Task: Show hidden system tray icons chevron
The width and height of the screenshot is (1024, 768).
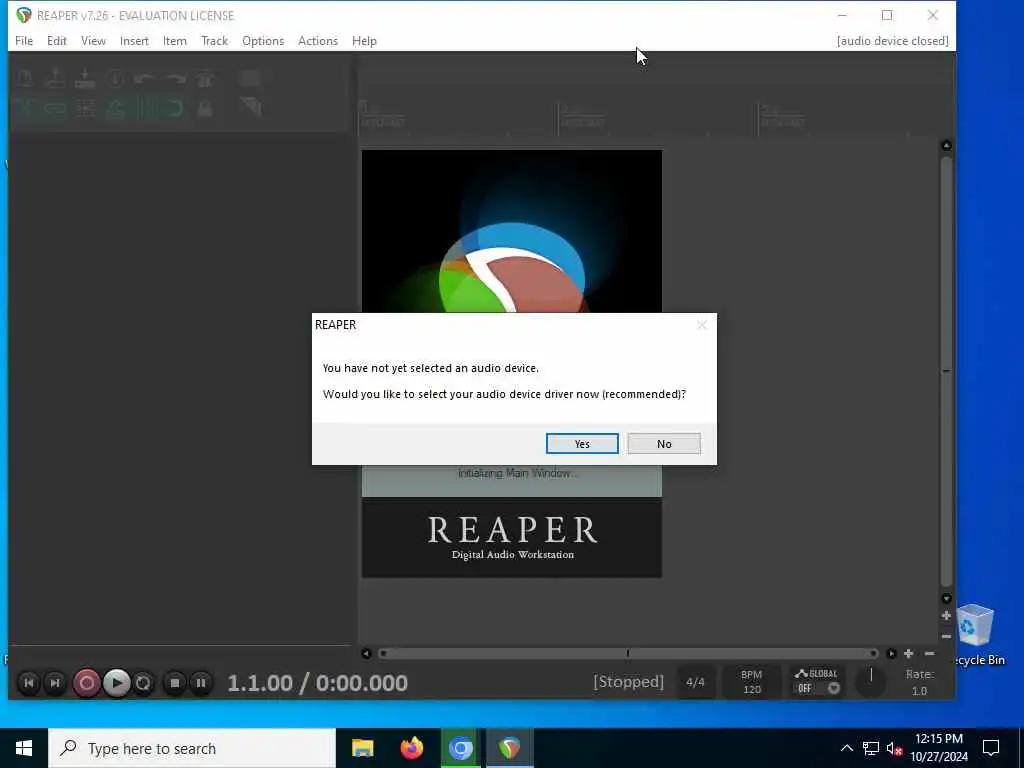Action: point(846,748)
